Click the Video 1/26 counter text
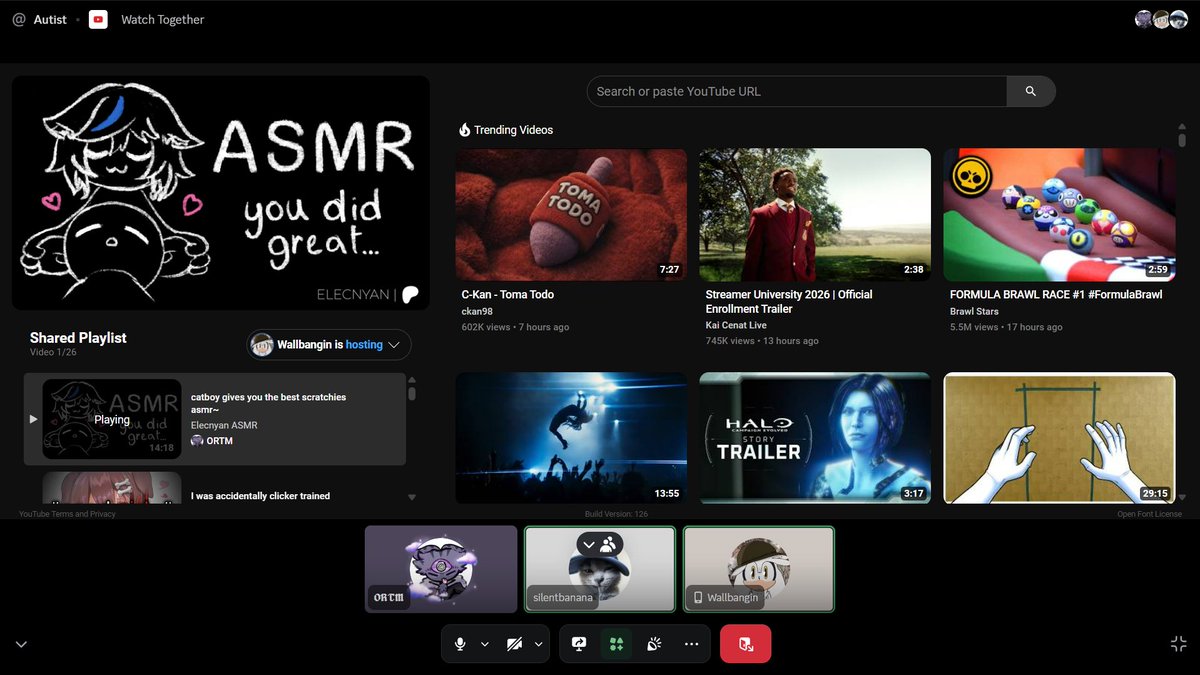This screenshot has height=675, width=1200. (x=53, y=353)
